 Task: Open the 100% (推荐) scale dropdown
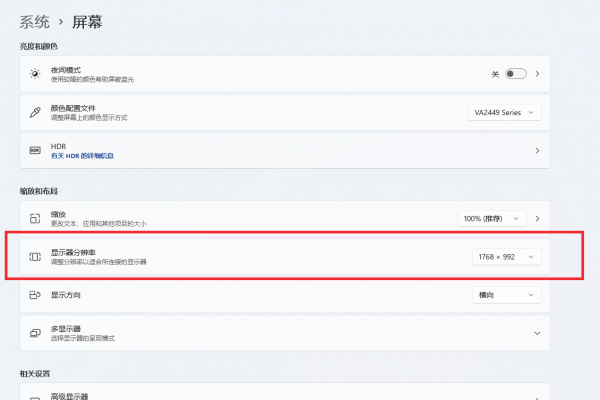pyautogui.click(x=491, y=218)
